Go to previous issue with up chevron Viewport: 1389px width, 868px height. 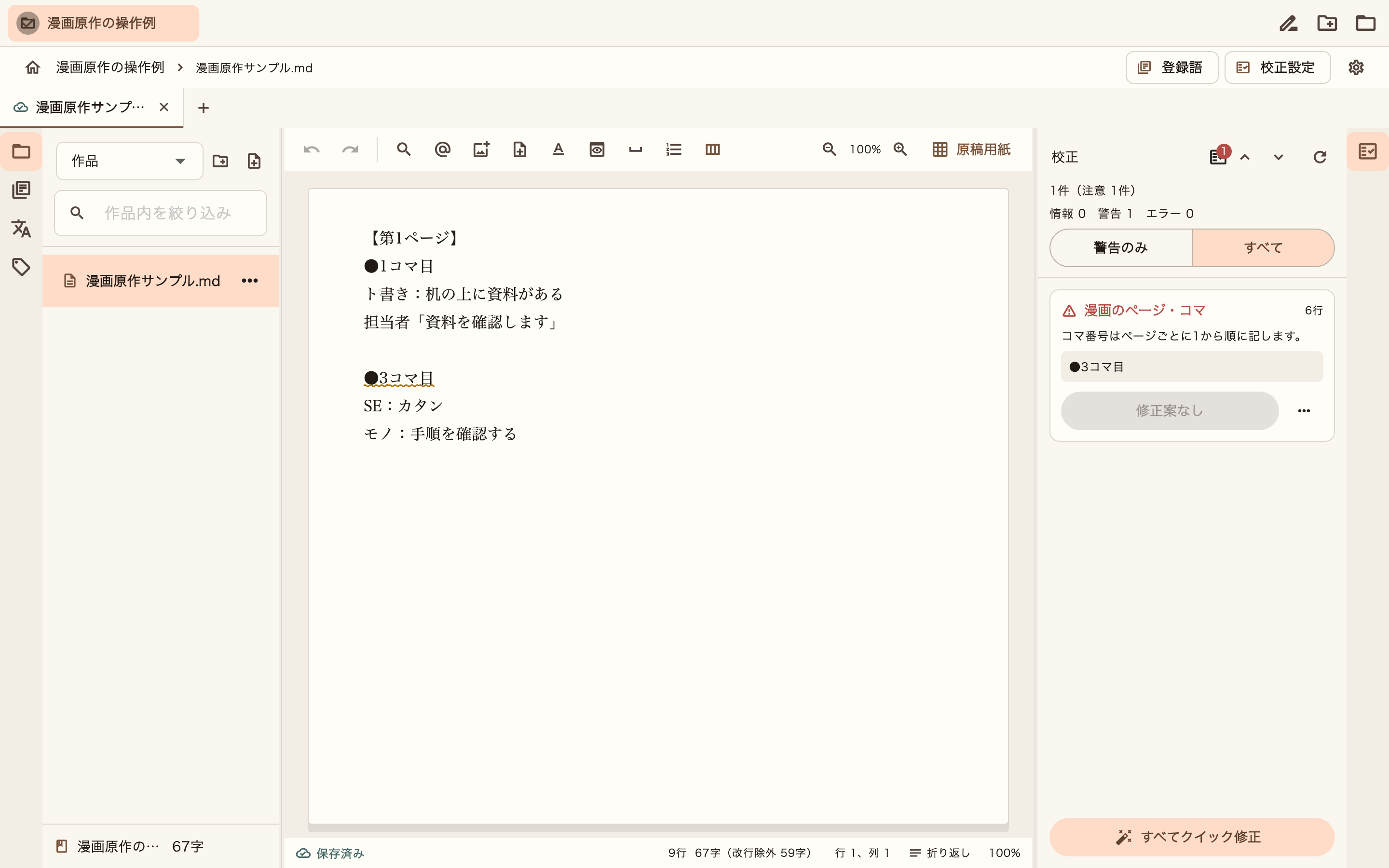1245,157
